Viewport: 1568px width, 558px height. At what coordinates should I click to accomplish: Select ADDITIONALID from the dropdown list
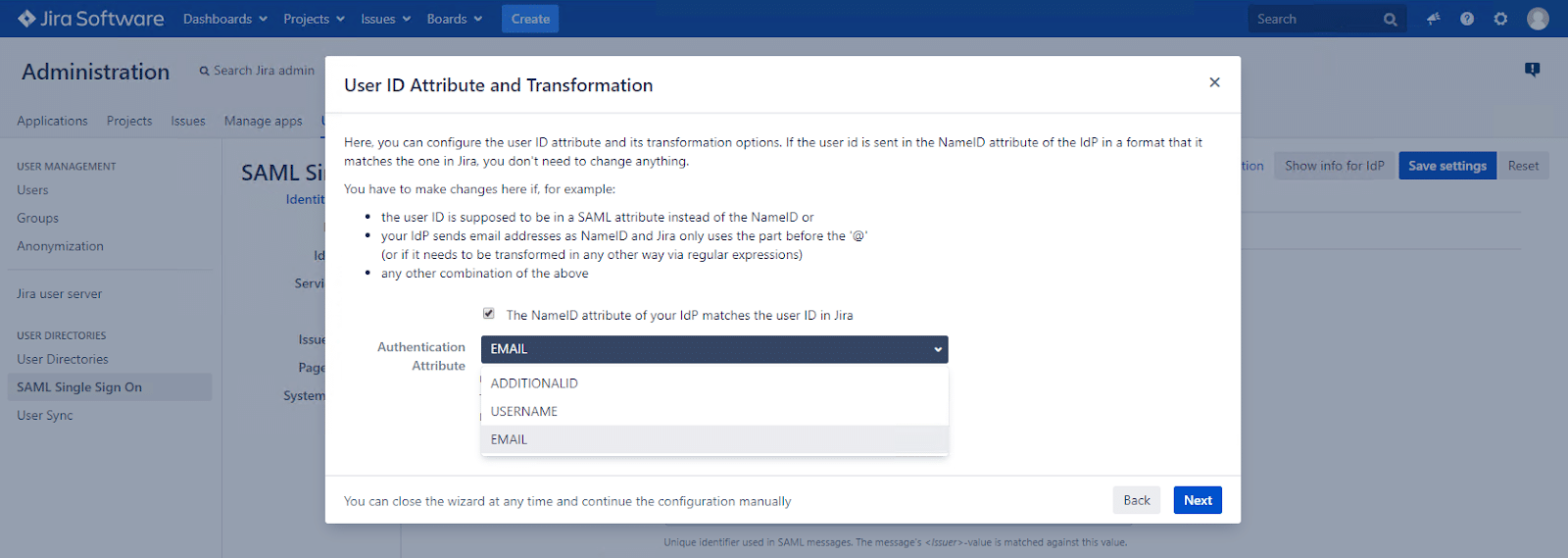click(x=534, y=383)
